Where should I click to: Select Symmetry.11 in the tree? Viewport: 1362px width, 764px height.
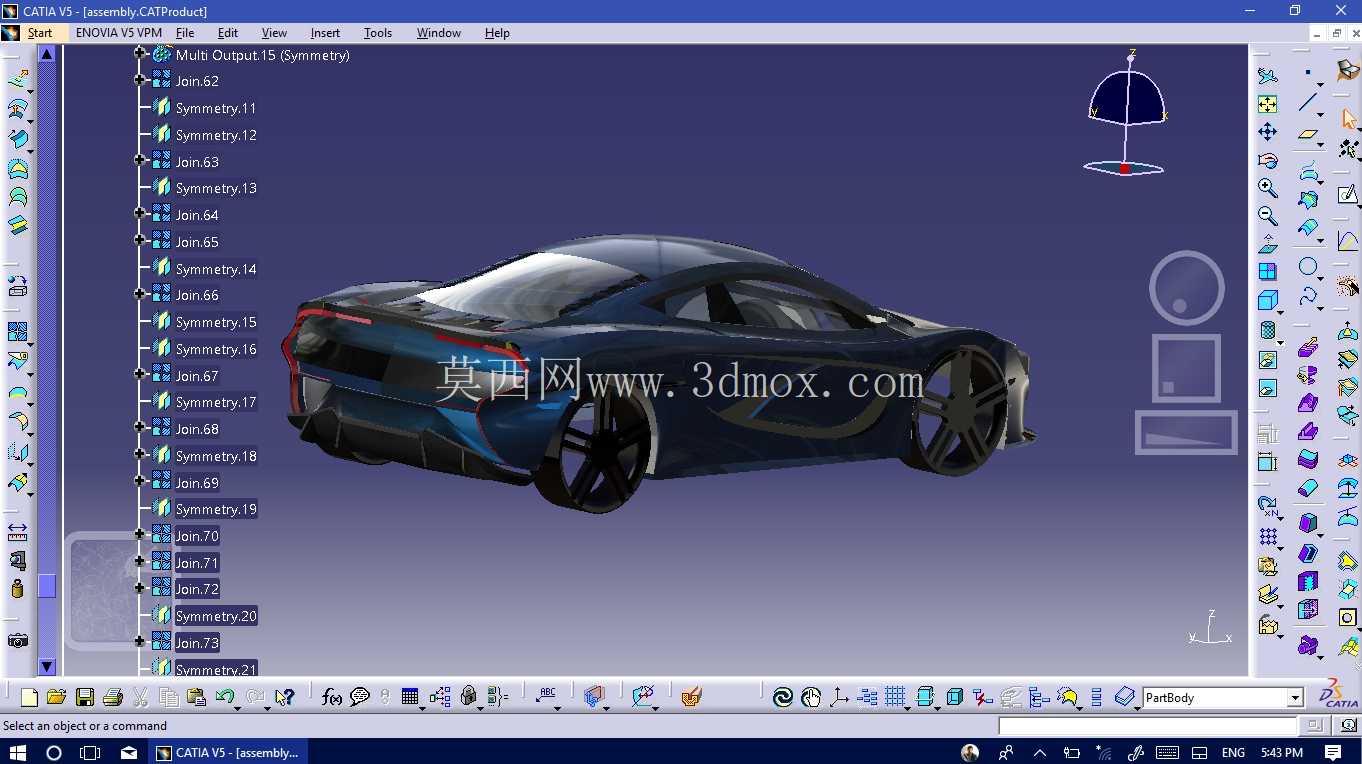pyautogui.click(x=216, y=108)
